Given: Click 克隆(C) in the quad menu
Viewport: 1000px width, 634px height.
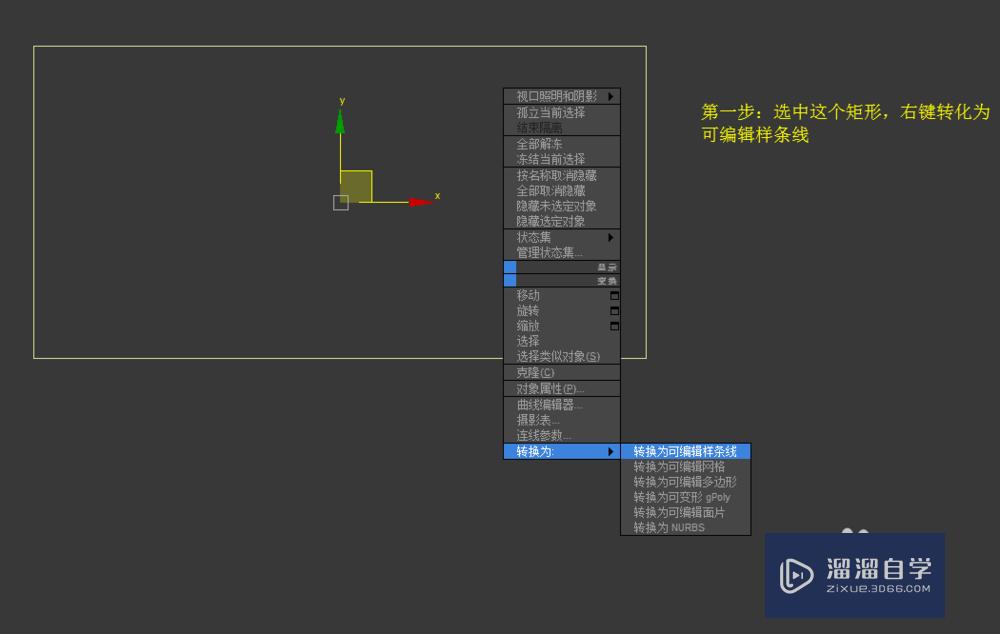Looking at the screenshot, I should click(562, 372).
